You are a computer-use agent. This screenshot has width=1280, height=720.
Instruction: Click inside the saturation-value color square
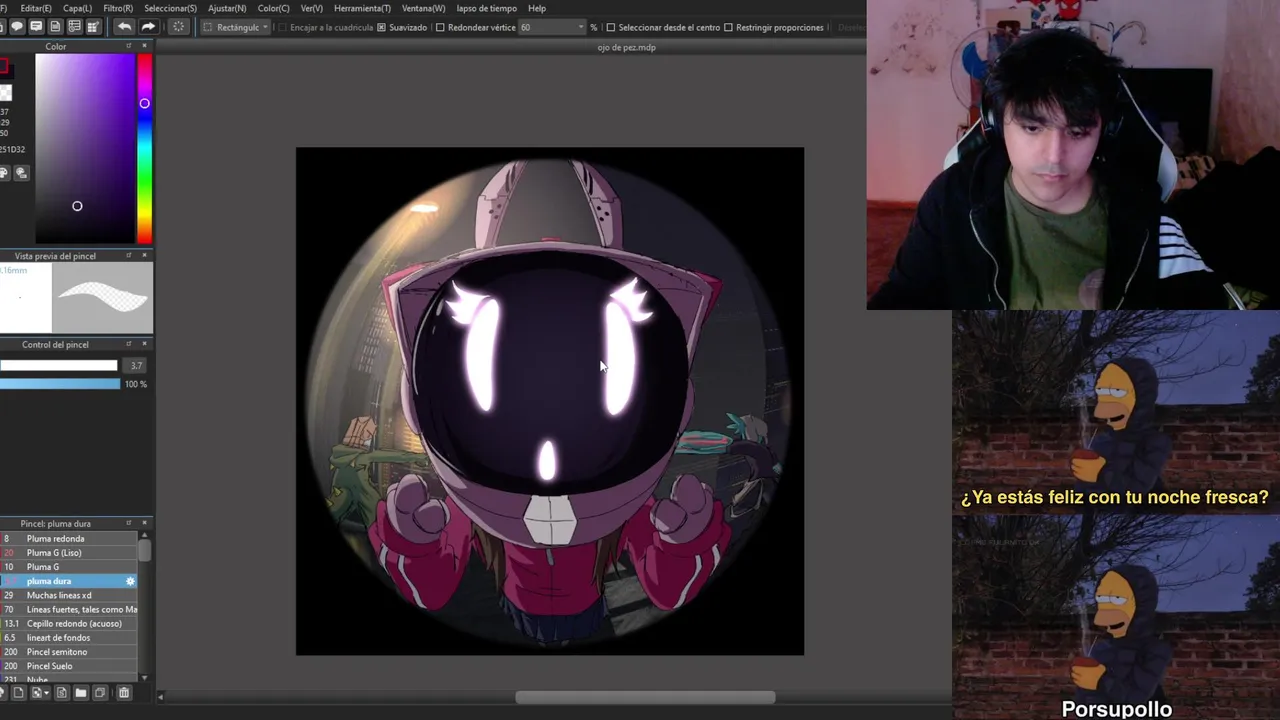point(85,148)
